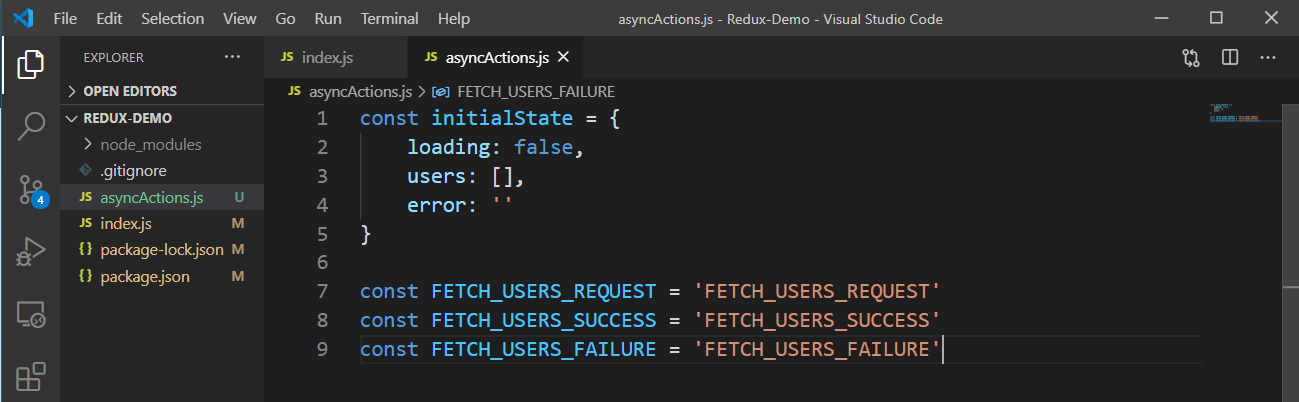Maximize the Visual Studio Code window

[1216, 18]
